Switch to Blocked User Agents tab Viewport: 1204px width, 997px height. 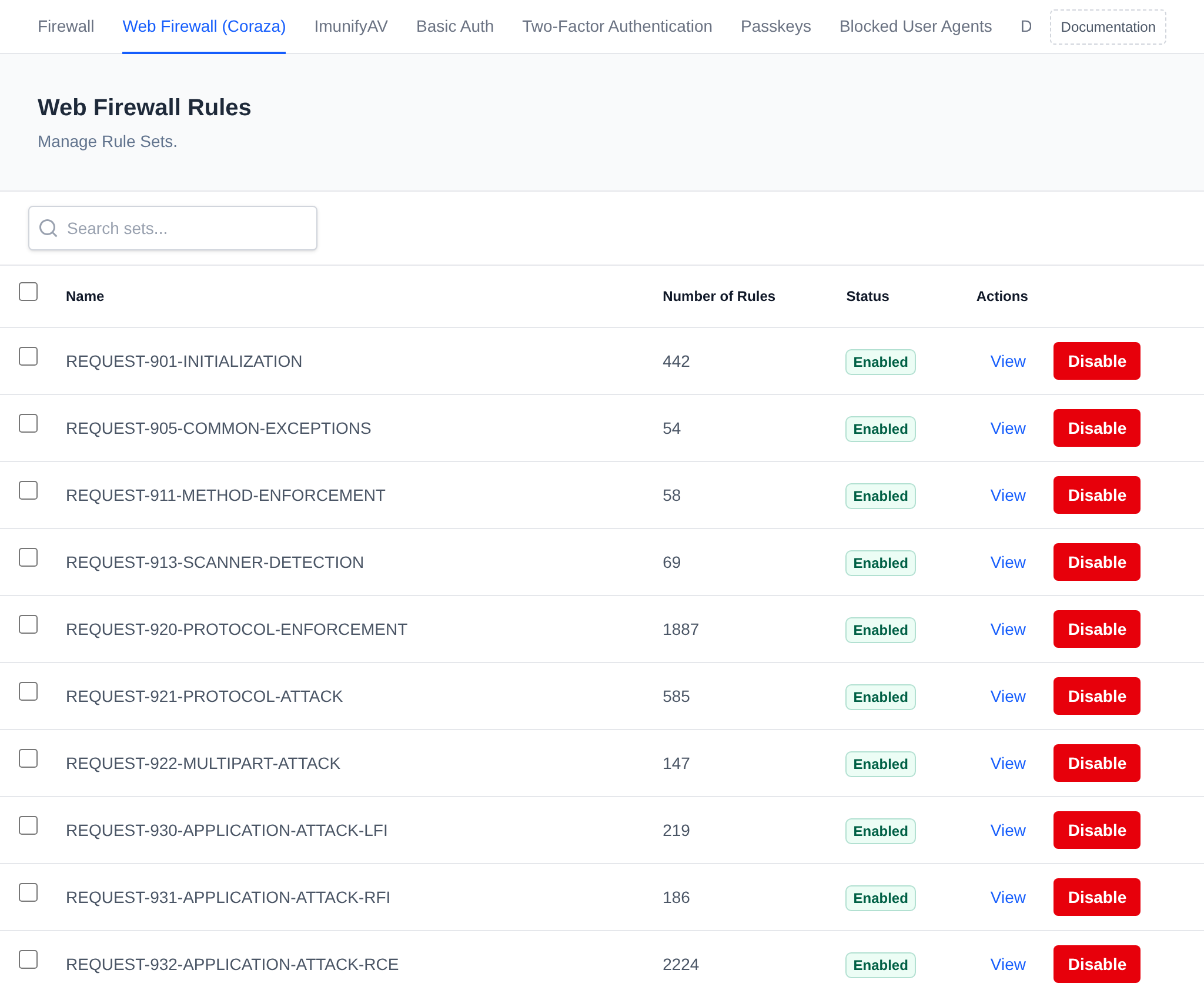click(915, 26)
